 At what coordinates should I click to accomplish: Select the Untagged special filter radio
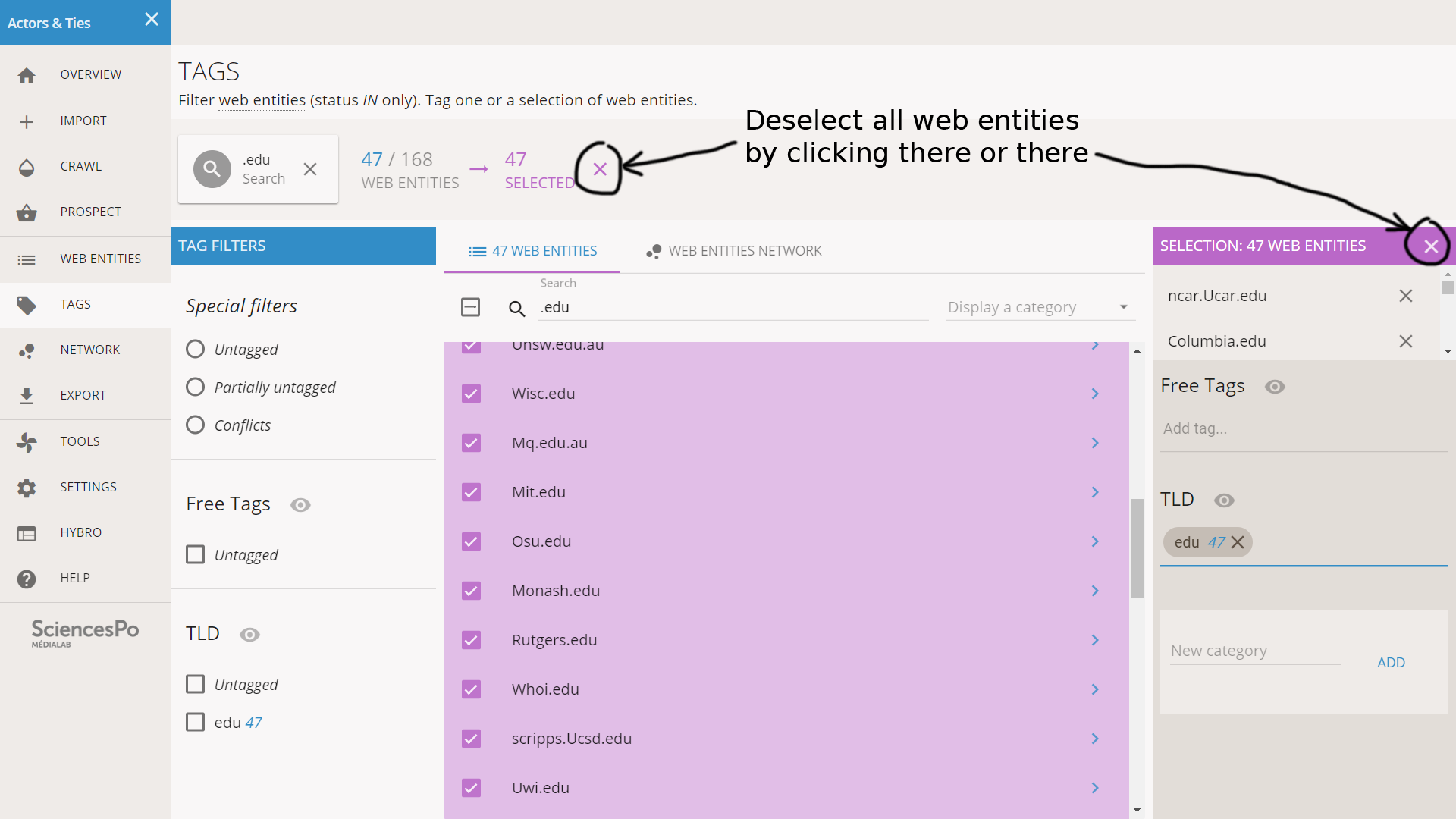tap(195, 349)
